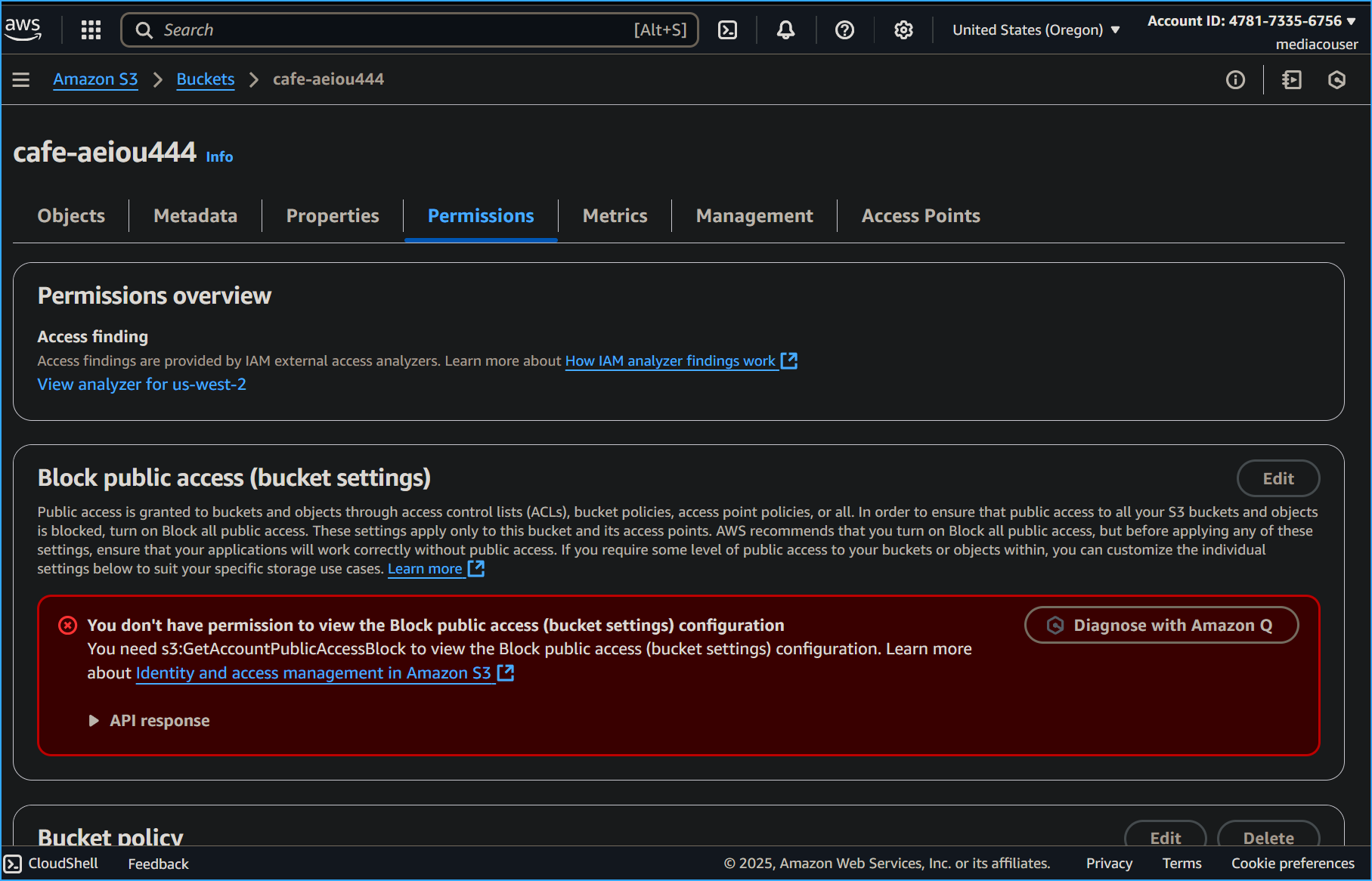Open the Amazon Q hexagon icon
The width and height of the screenshot is (1372, 881).
pos(1337,79)
